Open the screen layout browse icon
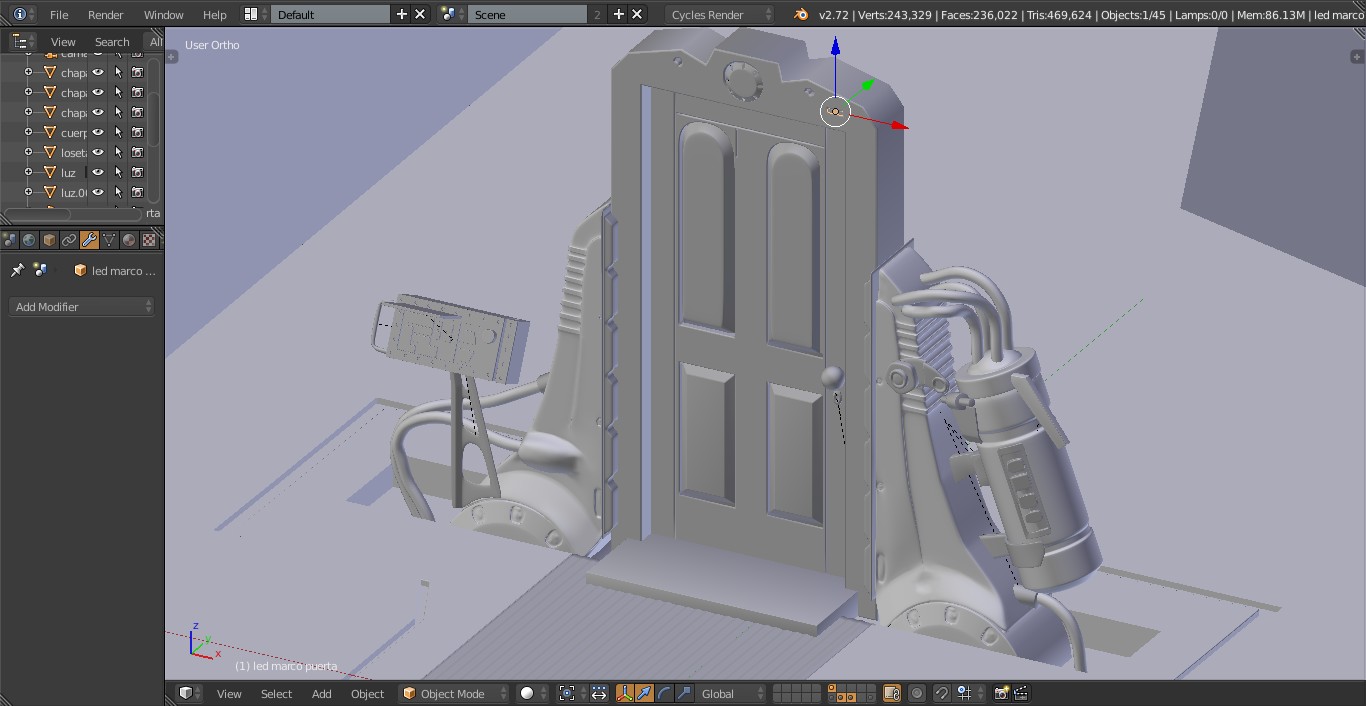 click(256, 14)
